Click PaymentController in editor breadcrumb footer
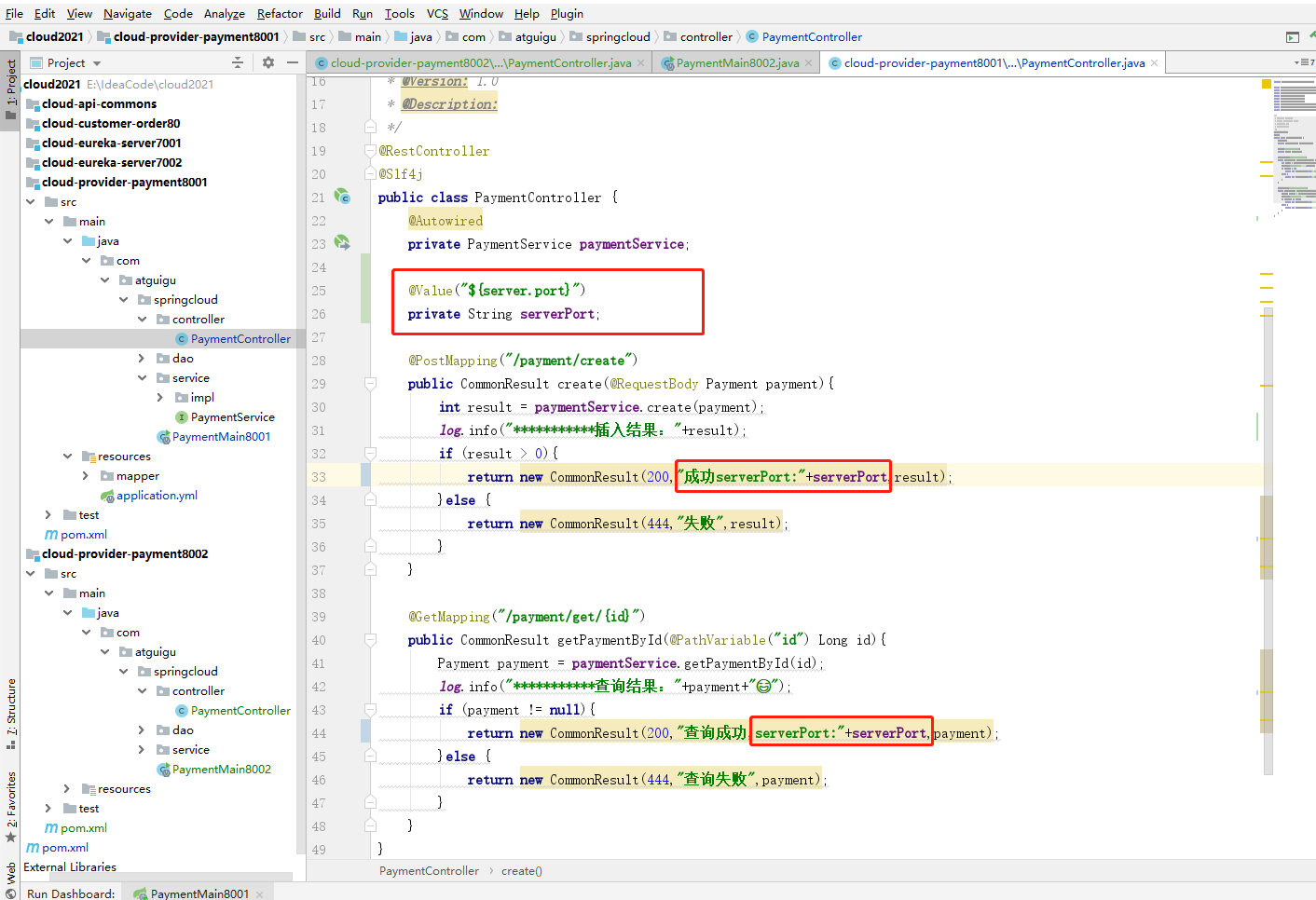 [429, 871]
